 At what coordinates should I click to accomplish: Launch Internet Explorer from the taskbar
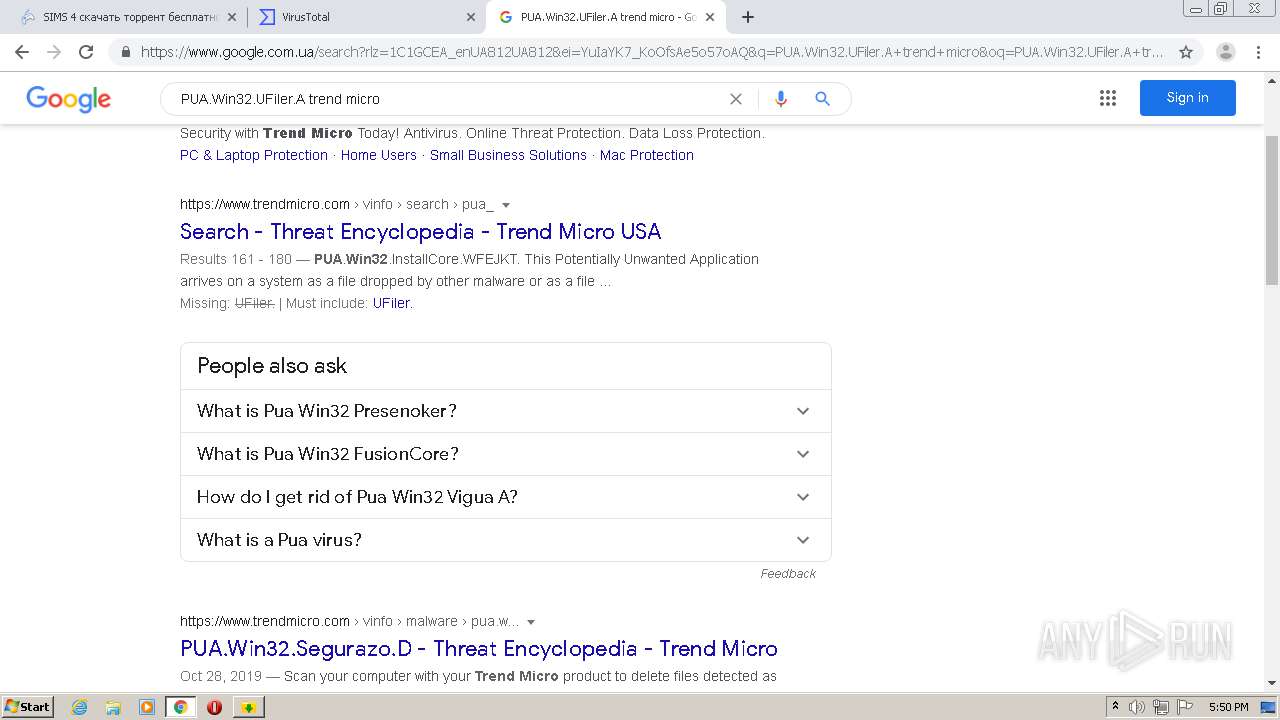80,707
